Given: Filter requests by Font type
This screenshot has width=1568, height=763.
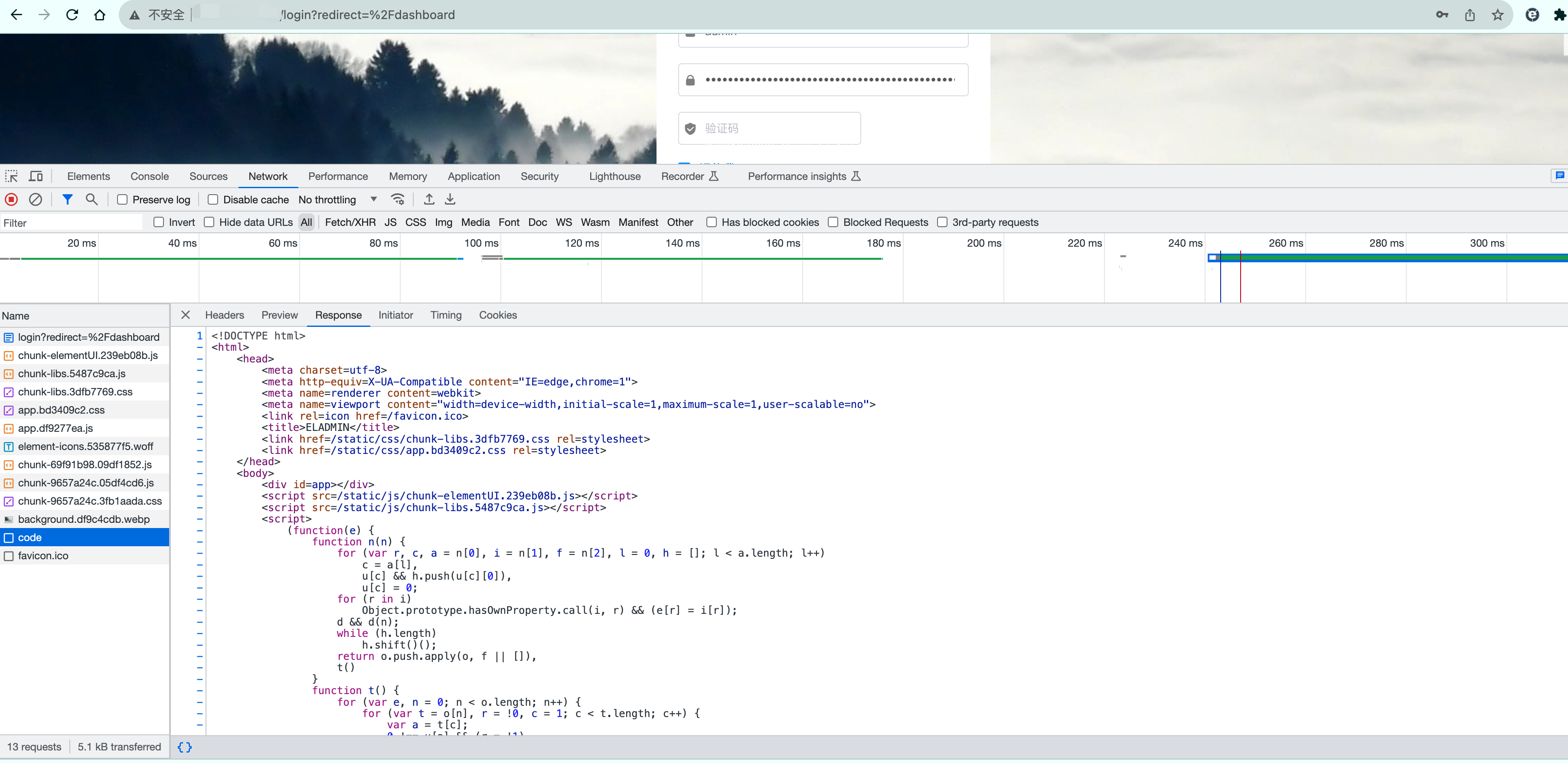Looking at the screenshot, I should 509,222.
